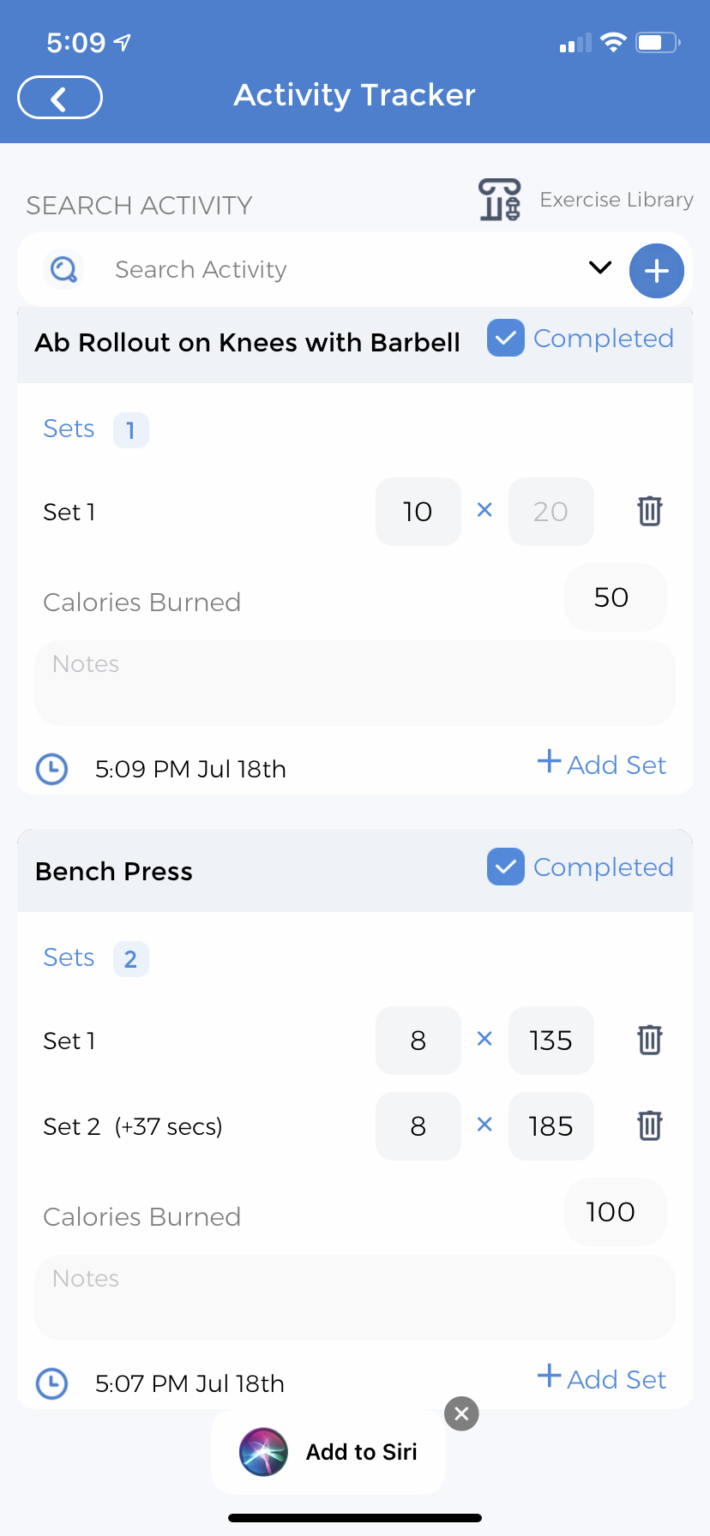
Task: Click the Notes field under Ab Rollout
Action: [354, 683]
